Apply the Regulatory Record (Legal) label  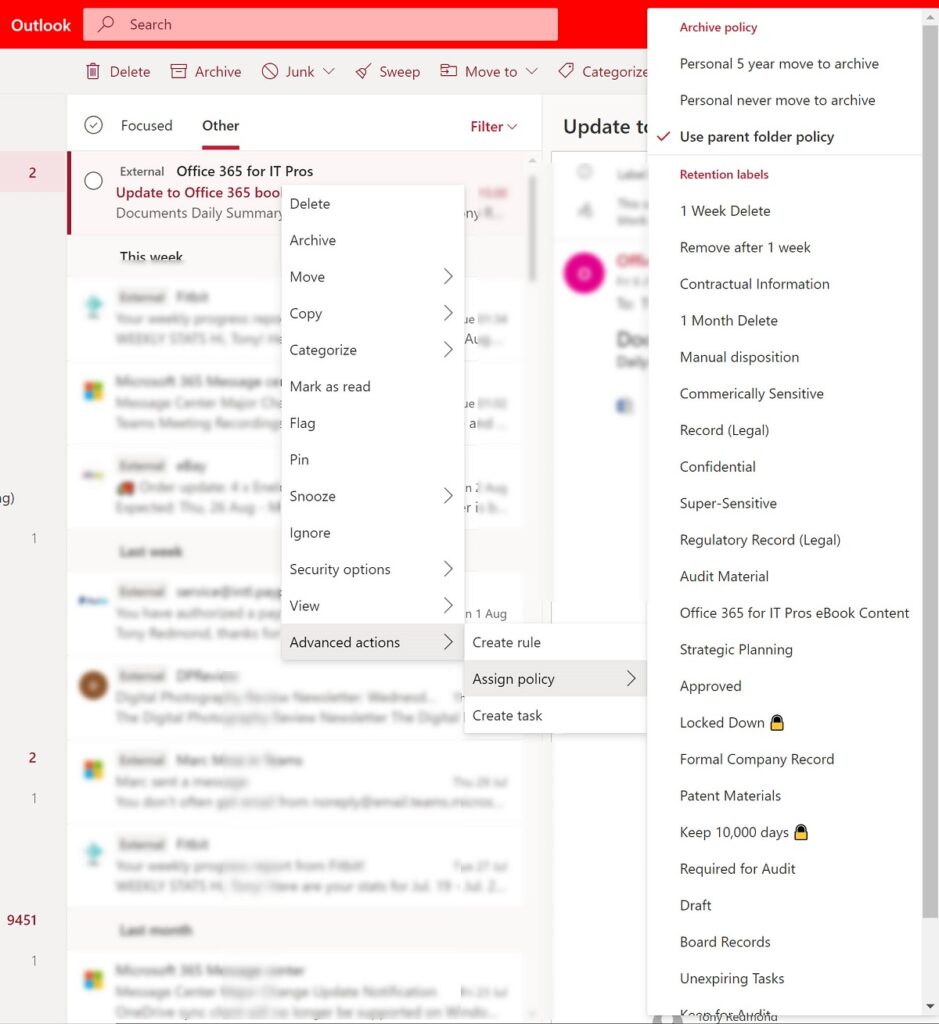(x=784, y=540)
